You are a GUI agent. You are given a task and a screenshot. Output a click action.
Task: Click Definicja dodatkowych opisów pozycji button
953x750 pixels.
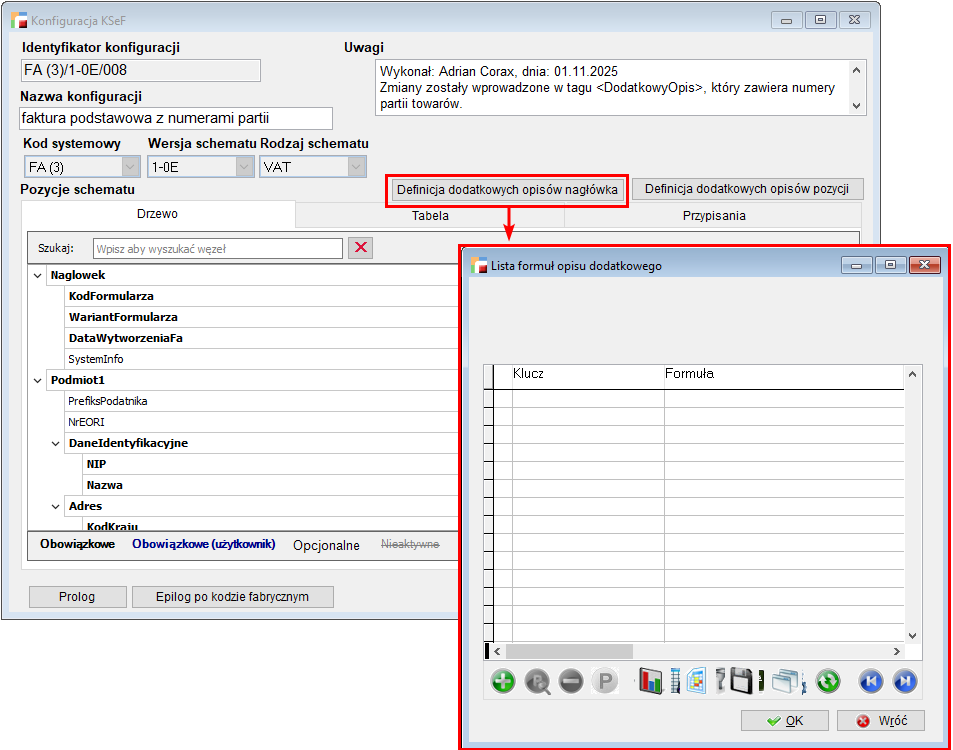pyautogui.click(x=747, y=189)
